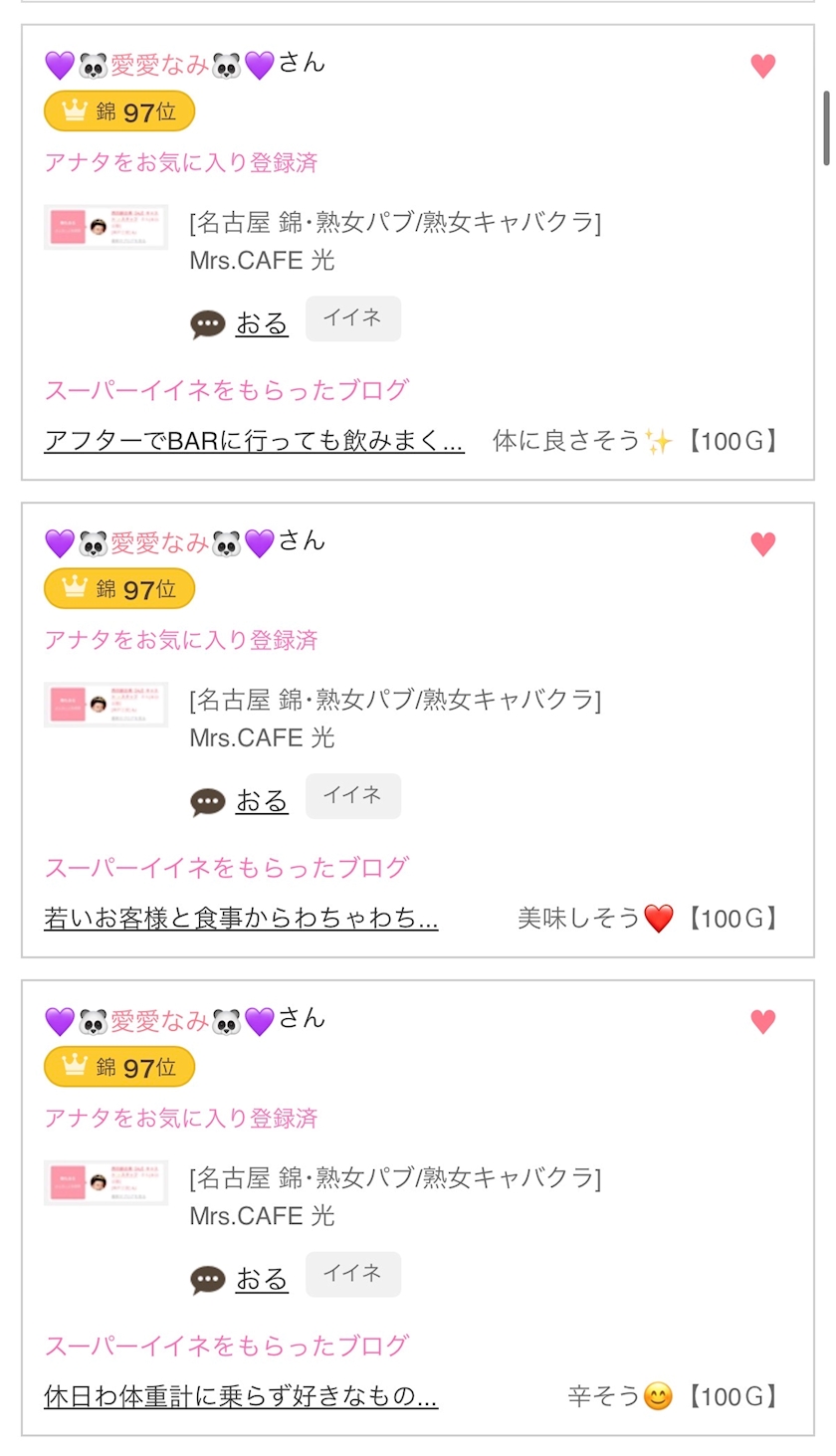
Task: Open the おる comment link in first card
Action: pyautogui.click(x=262, y=324)
